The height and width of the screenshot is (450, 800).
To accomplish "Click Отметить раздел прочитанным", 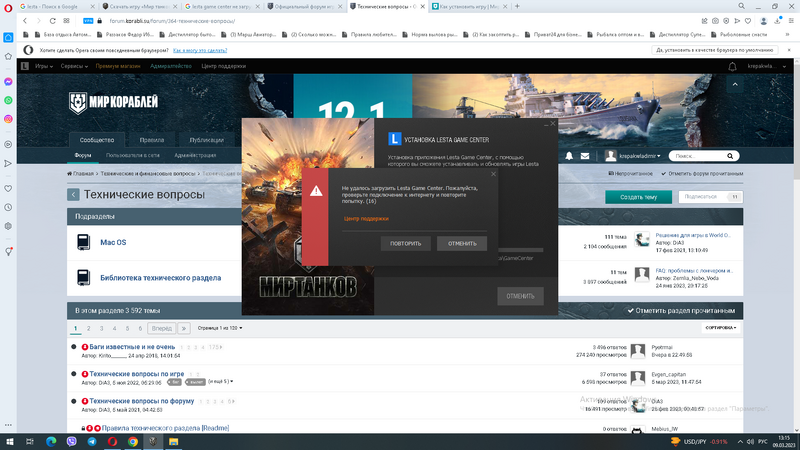I will (x=681, y=311).
